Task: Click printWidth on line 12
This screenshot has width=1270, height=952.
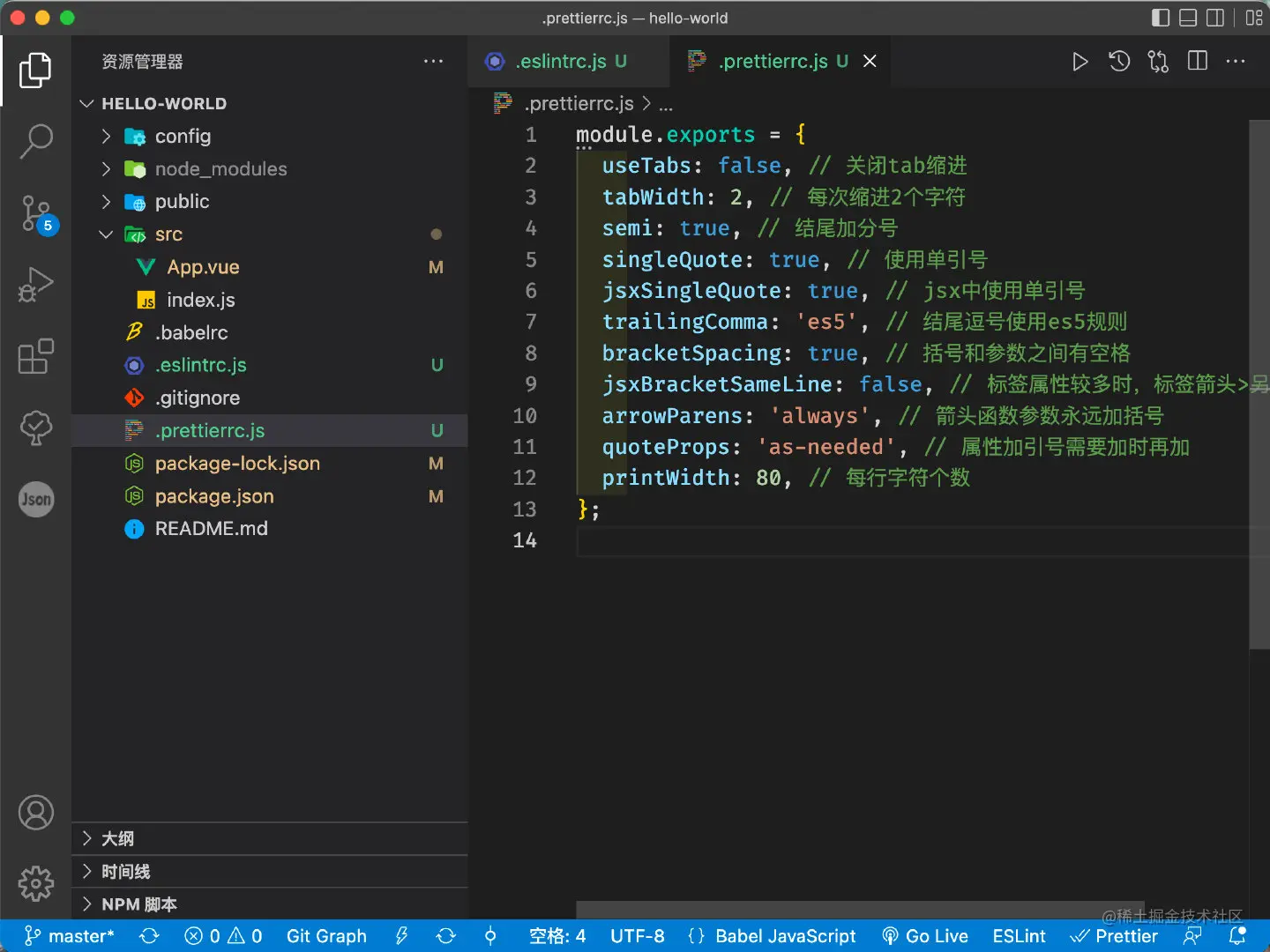Action: coord(665,478)
